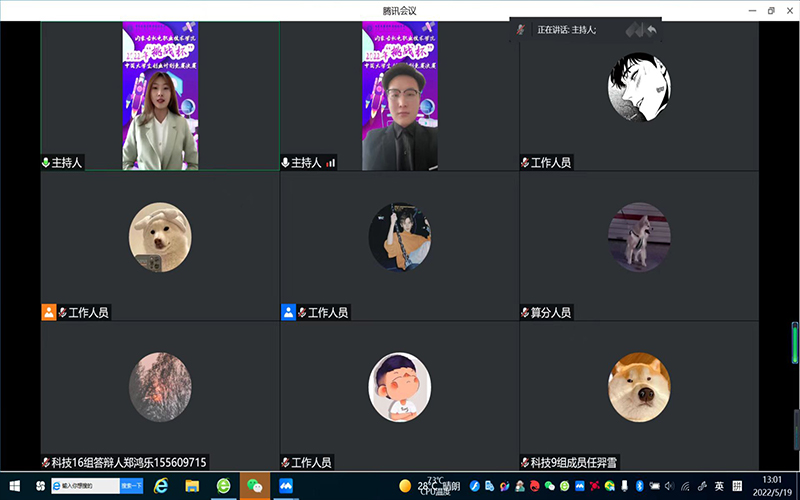The height and width of the screenshot is (500, 800).
Task: Launch Internet Explorer from the taskbar
Action: click(161, 486)
